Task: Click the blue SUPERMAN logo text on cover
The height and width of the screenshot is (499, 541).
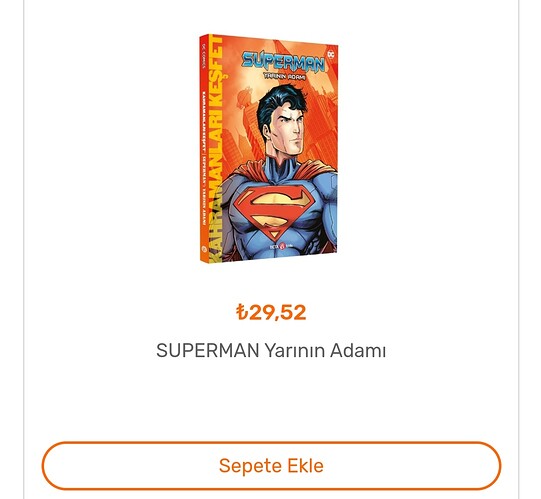Action: point(283,62)
